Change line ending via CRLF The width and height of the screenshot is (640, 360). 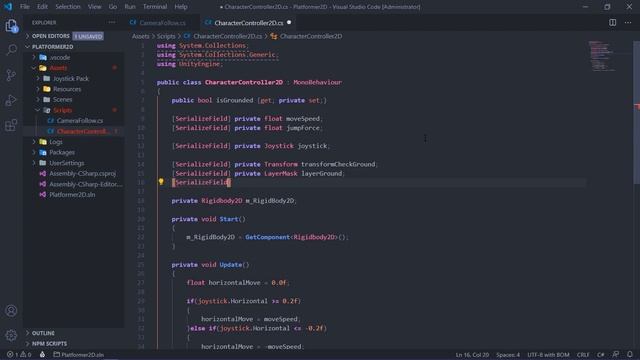click(583, 355)
